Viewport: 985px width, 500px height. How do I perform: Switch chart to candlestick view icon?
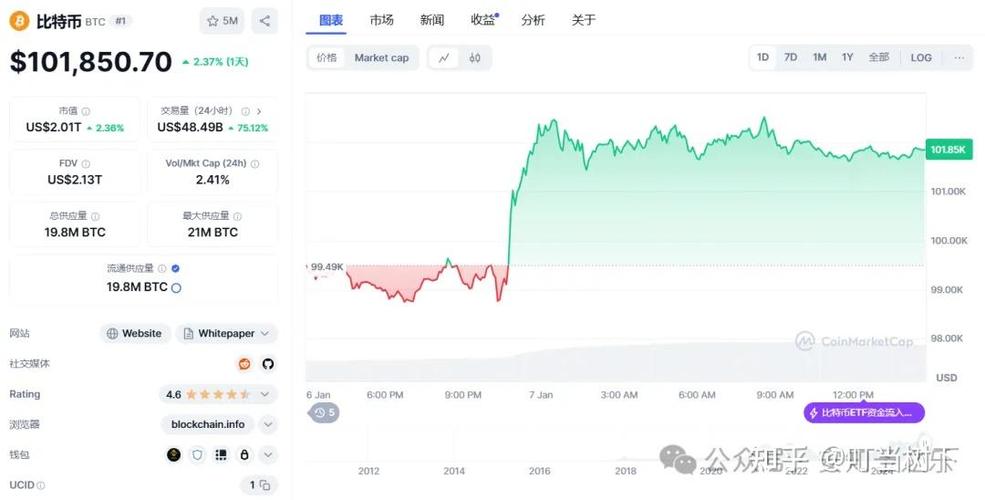[475, 58]
